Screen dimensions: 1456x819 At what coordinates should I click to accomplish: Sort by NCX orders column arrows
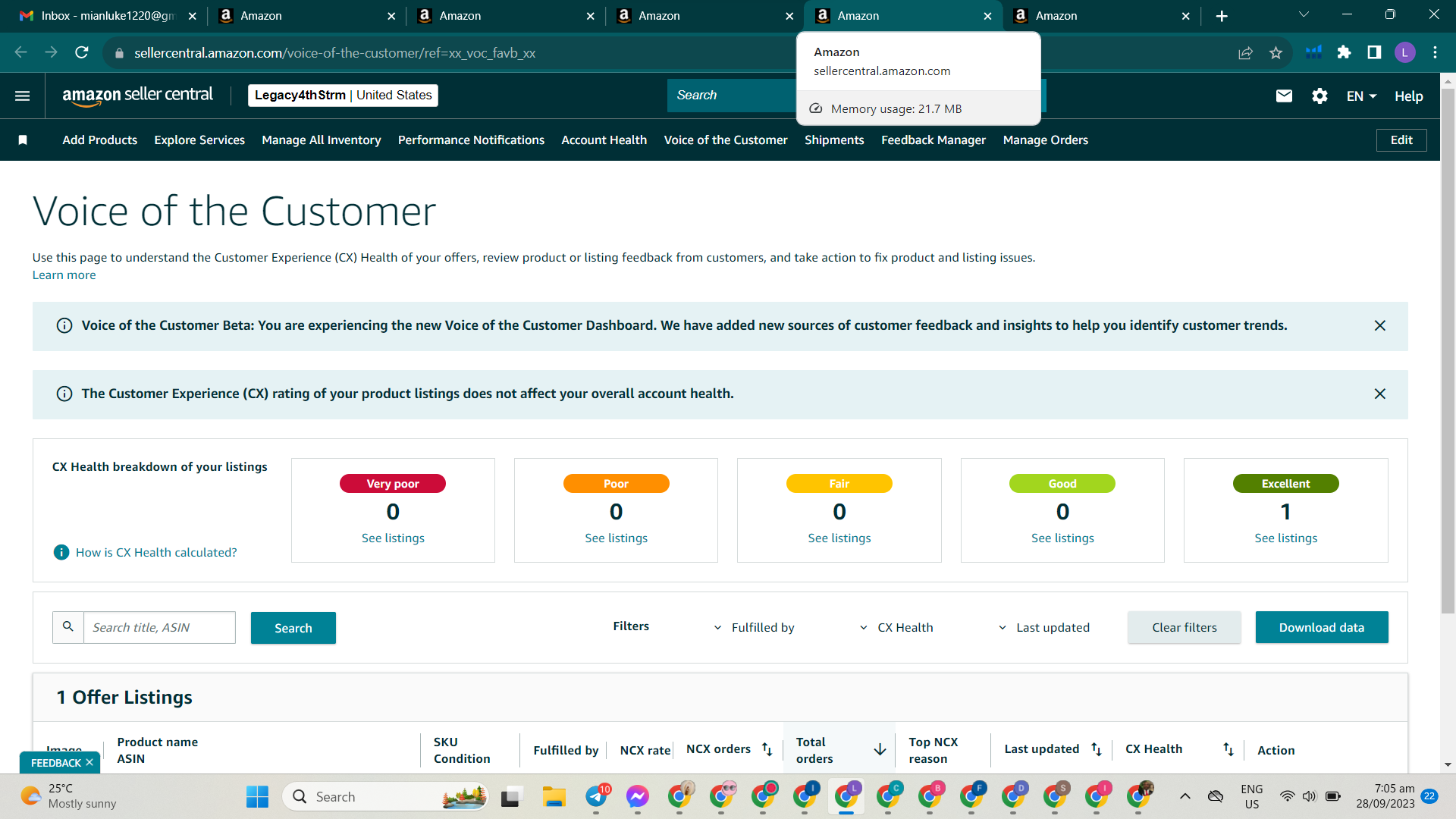[x=767, y=749]
